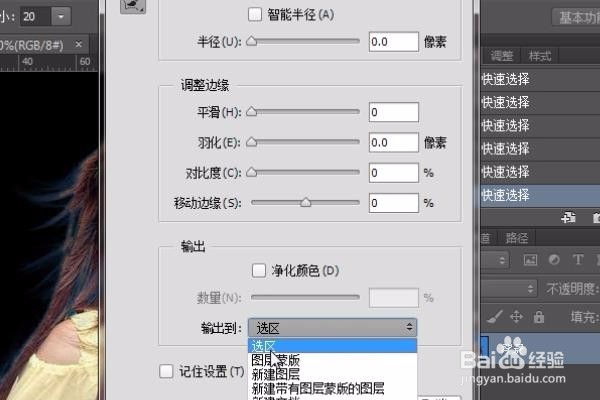Screen dimensions: 600x400
Task: Click the 移动边缘 value input field
Action: (x=393, y=203)
